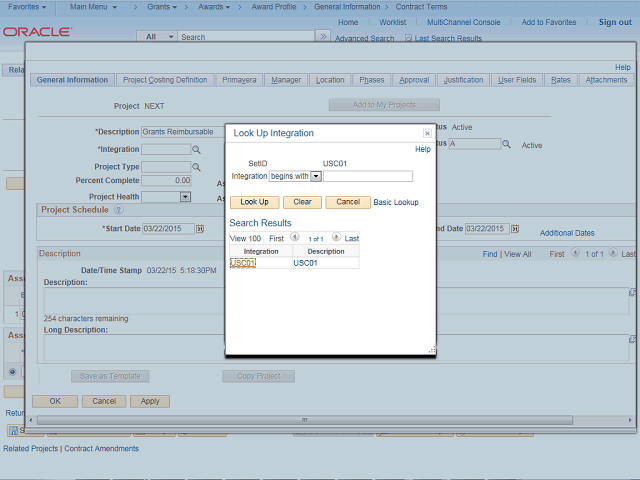Switch to the Justification tab
This screenshot has height=480, width=640.
[463, 80]
